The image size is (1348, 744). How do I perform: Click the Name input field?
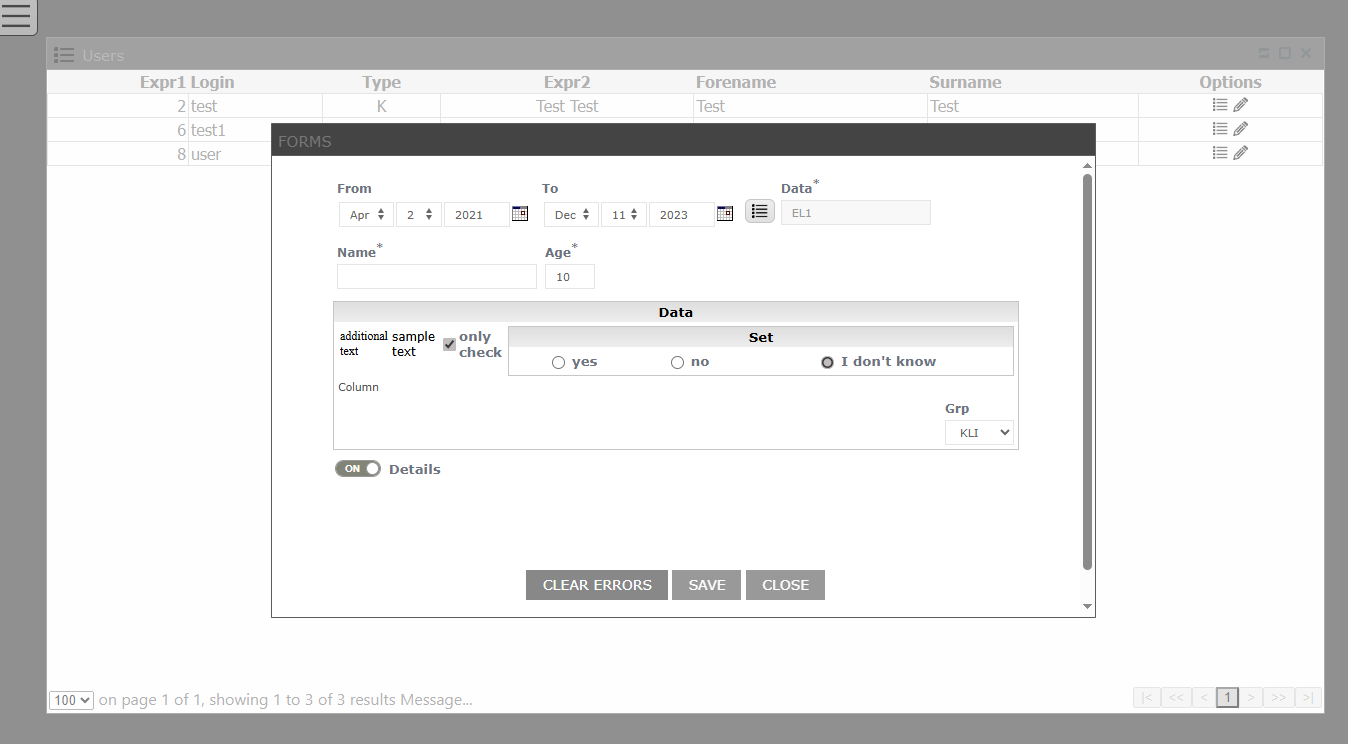tap(437, 277)
